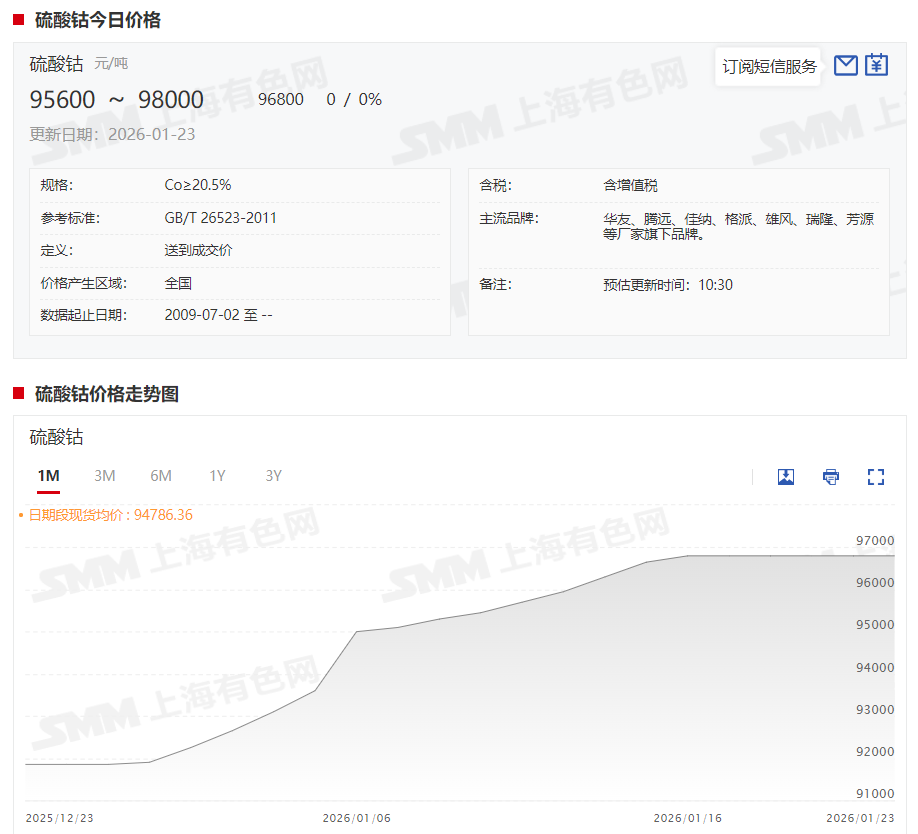Viewport: 918px width, 834px height.
Task: Print the 硫酸钴 price chart
Action: [831, 477]
